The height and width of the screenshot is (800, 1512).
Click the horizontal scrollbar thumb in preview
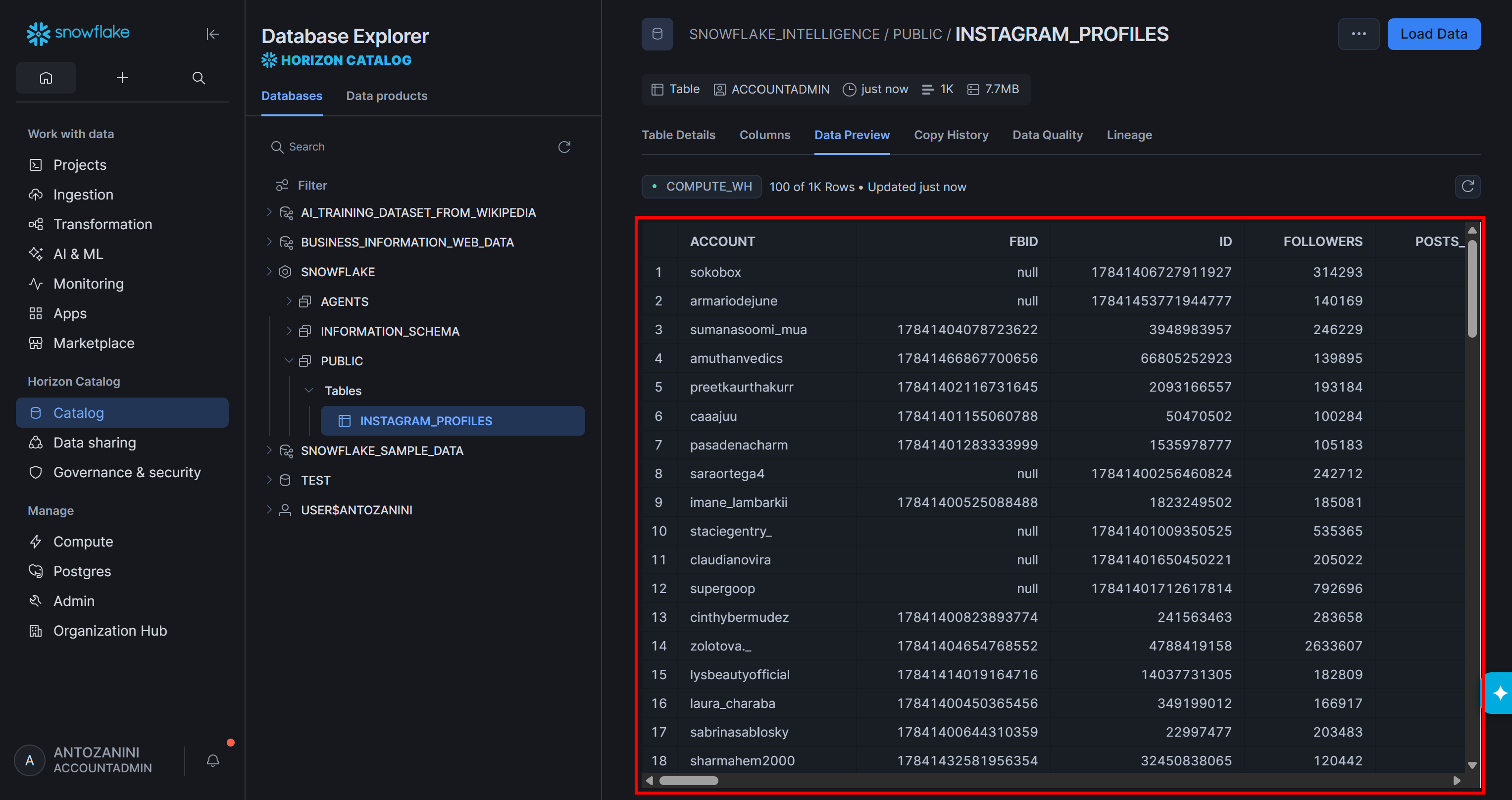pyautogui.click(x=689, y=781)
